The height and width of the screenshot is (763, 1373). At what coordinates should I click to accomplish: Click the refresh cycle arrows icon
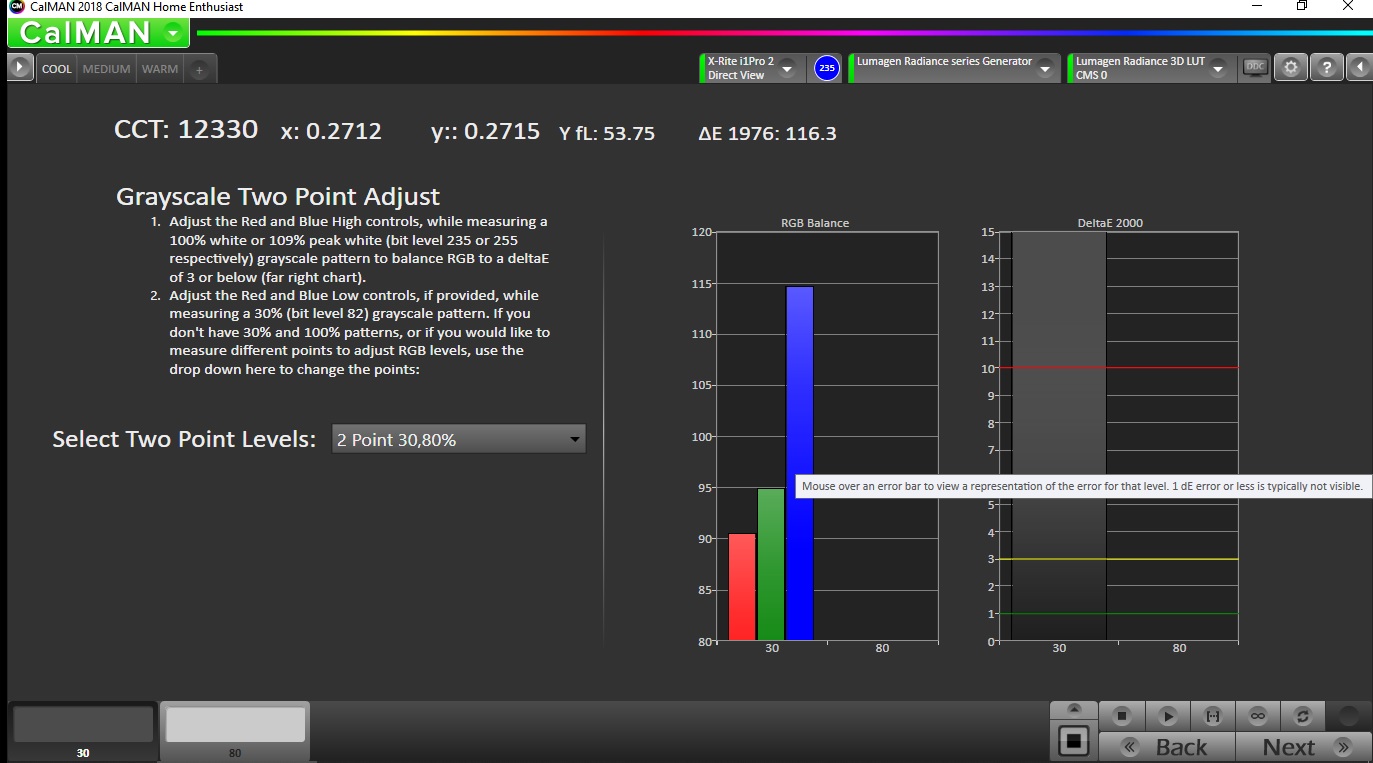(x=1302, y=716)
